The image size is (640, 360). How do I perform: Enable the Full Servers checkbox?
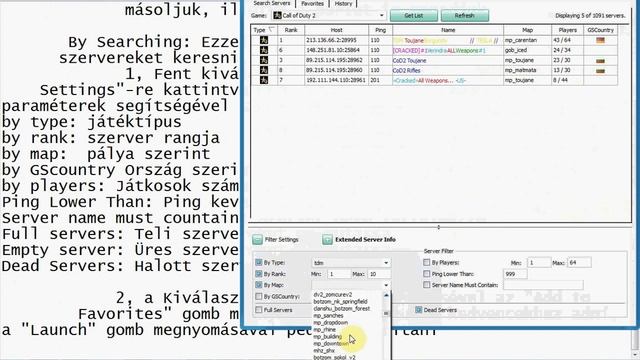click(258, 310)
